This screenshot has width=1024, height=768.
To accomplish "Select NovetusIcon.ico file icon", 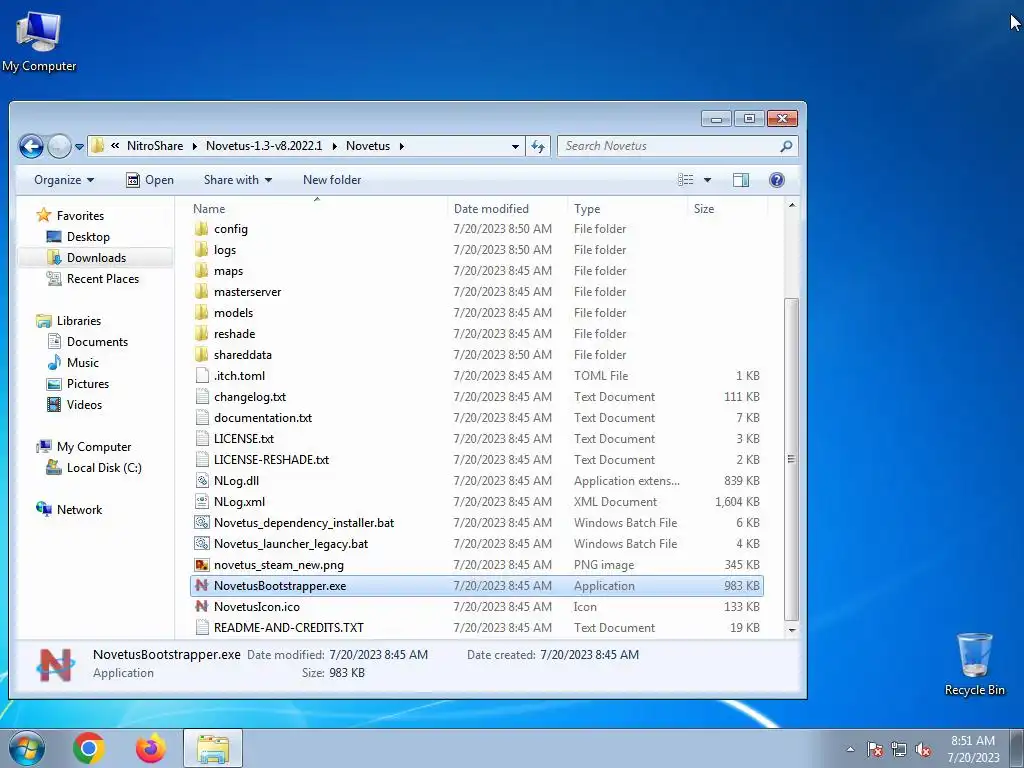I will (202, 606).
